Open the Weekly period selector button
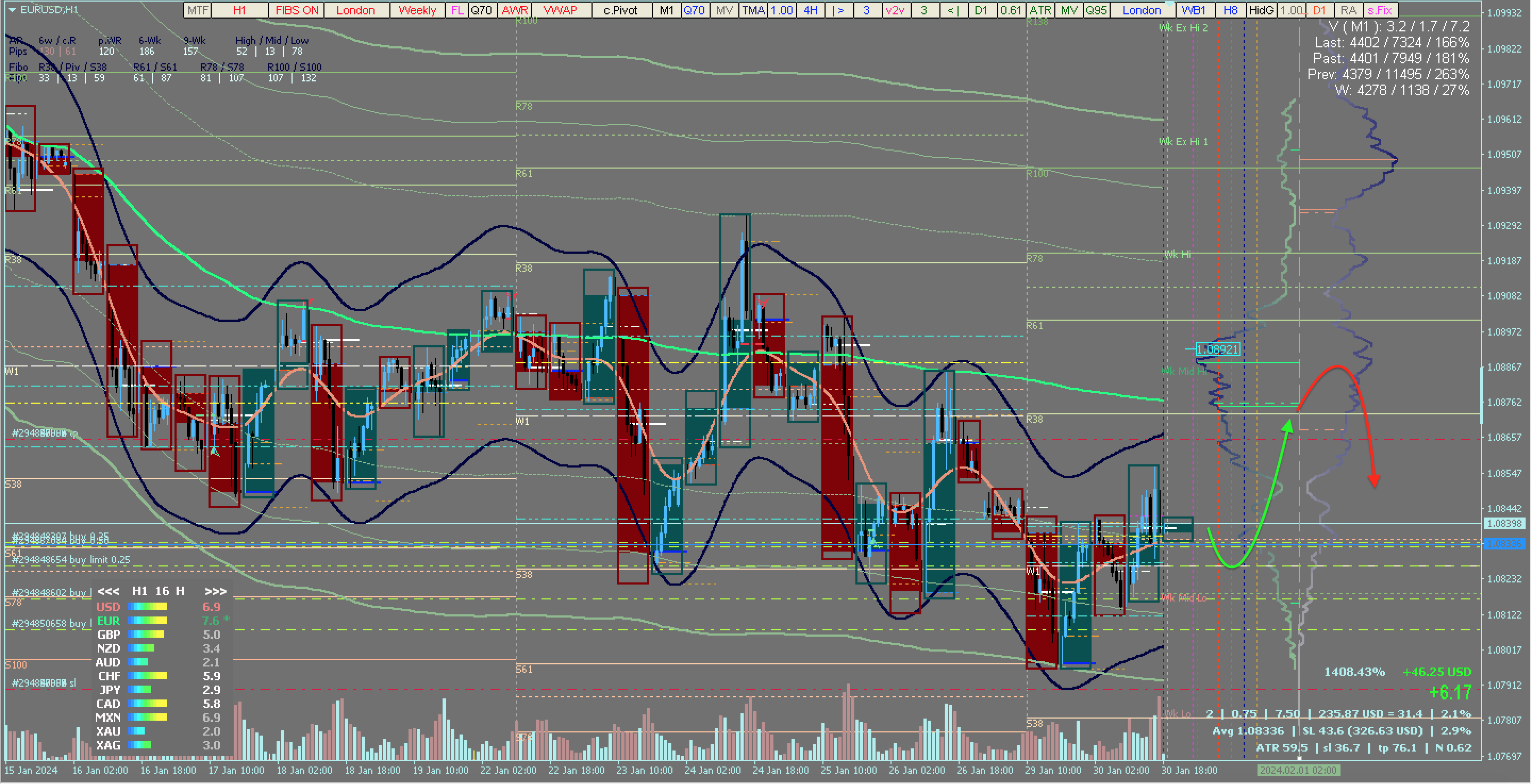The height and width of the screenshot is (784, 1532). (417, 10)
